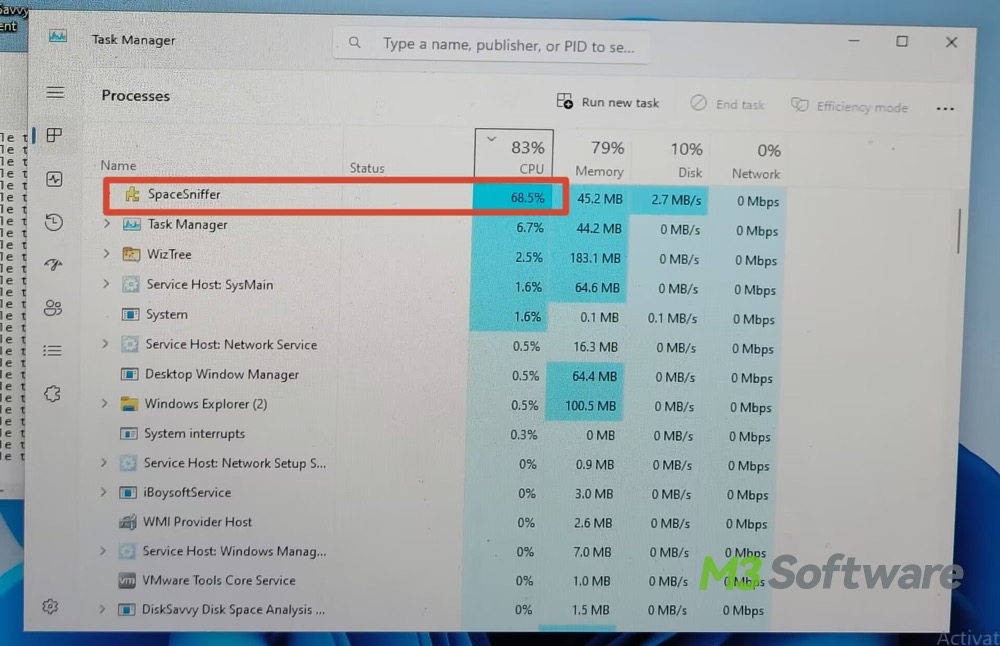The width and height of the screenshot is (1000, 646).
Task: Expand the WizTree process group
Action: (x=107, y=254)
